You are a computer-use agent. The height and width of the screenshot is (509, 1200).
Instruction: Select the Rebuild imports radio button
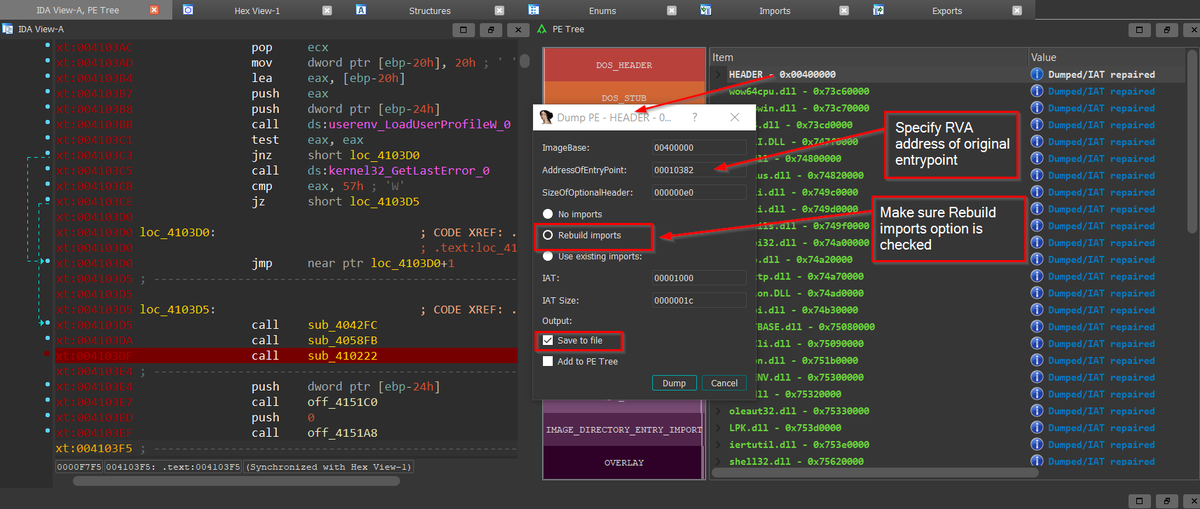point(547,236)
